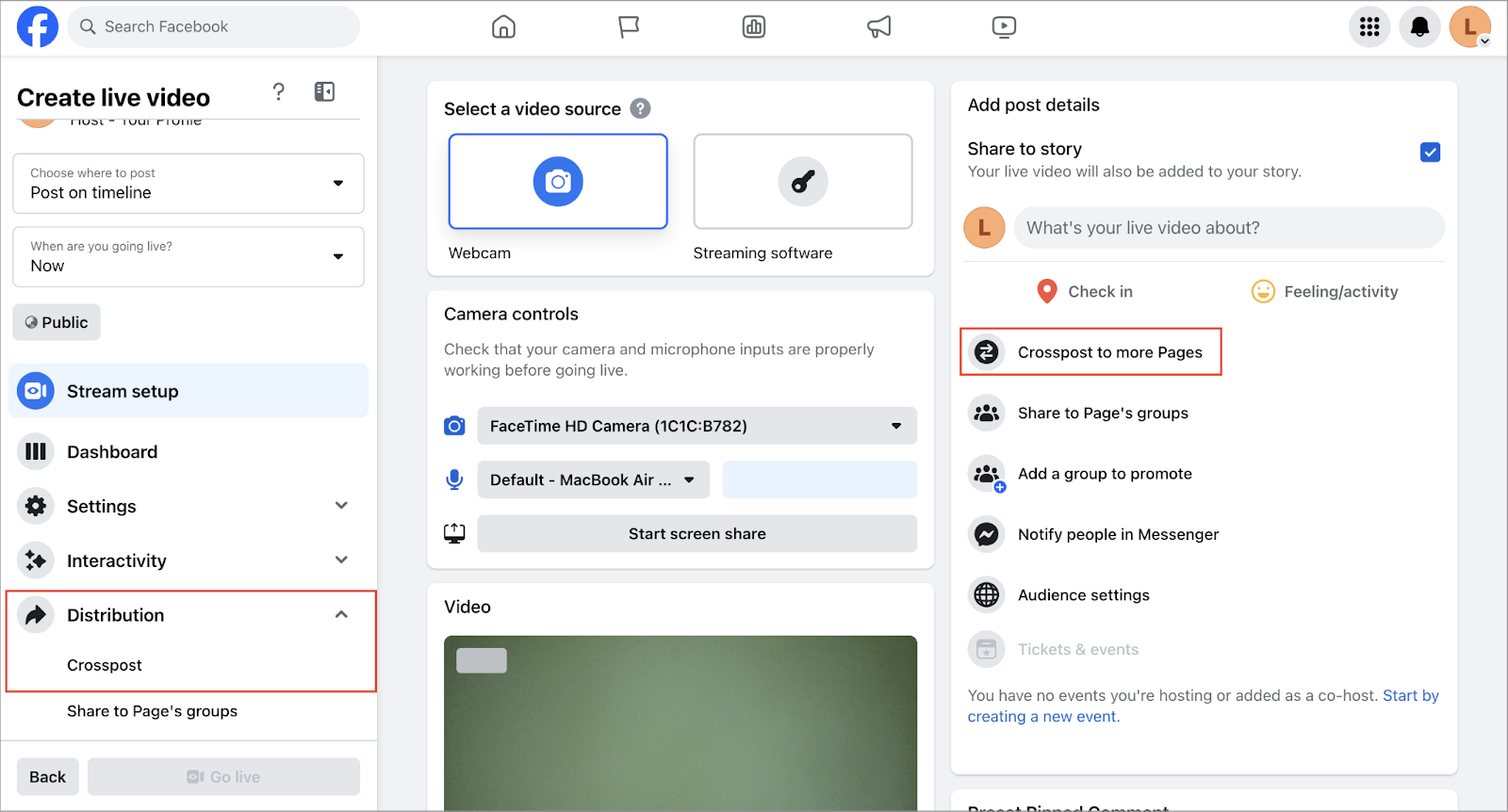
Task: Uncheck the Share to story checkbox
Action: (x=1430, y=153)
